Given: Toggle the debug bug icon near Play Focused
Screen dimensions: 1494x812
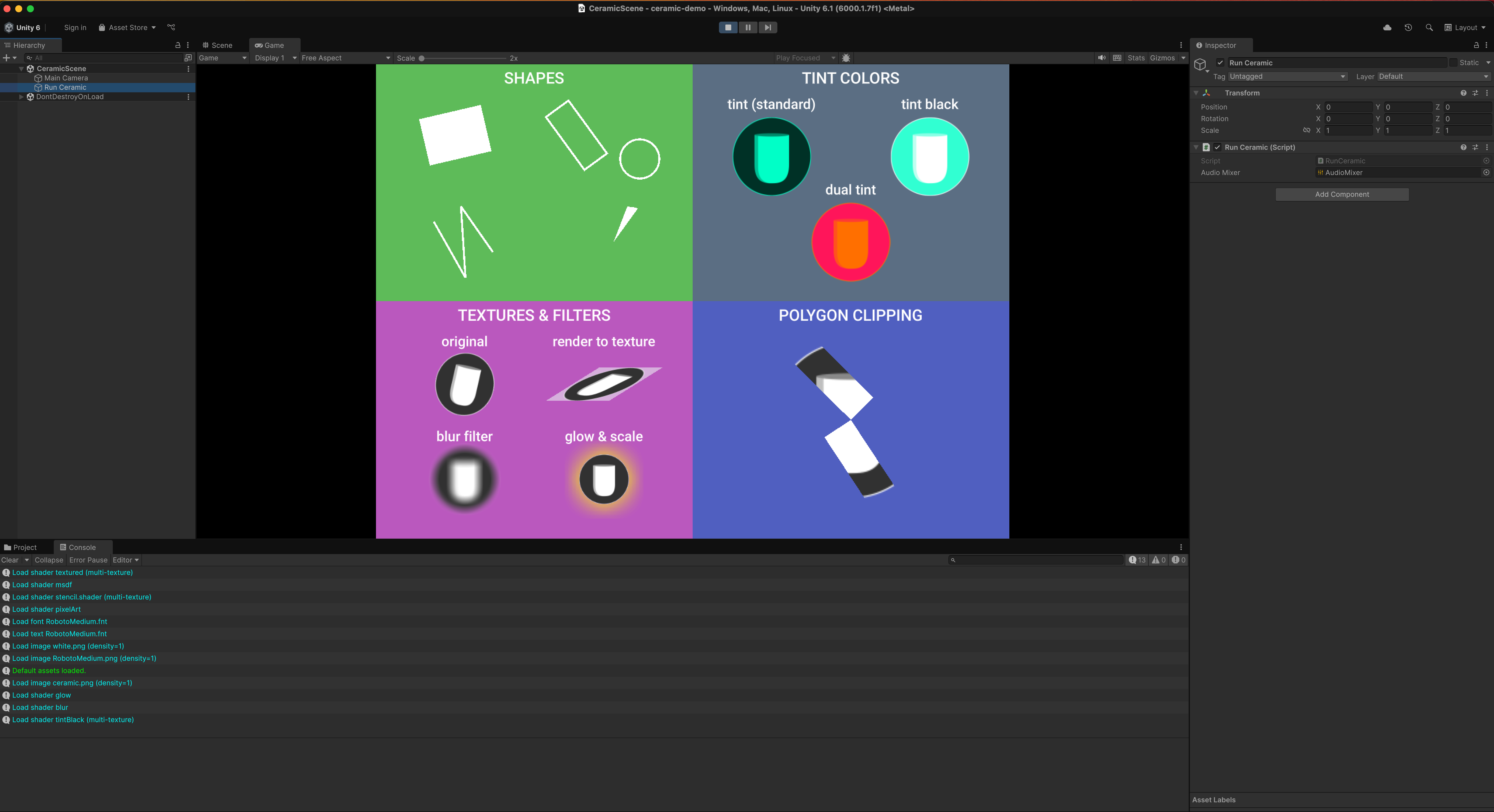Looking at the screenshot, I should tap(846, 58).
